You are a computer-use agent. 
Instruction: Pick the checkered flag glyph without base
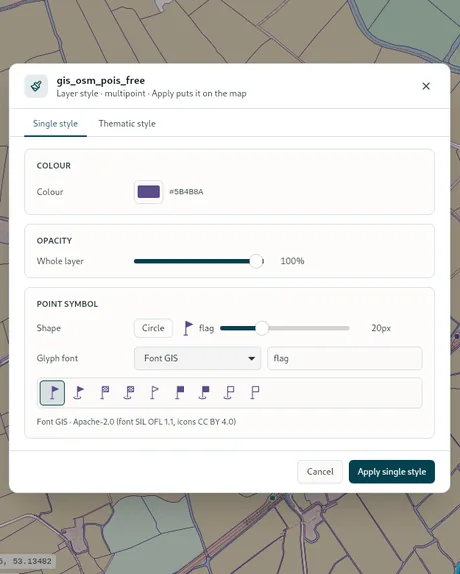click(x=104, y=393)
